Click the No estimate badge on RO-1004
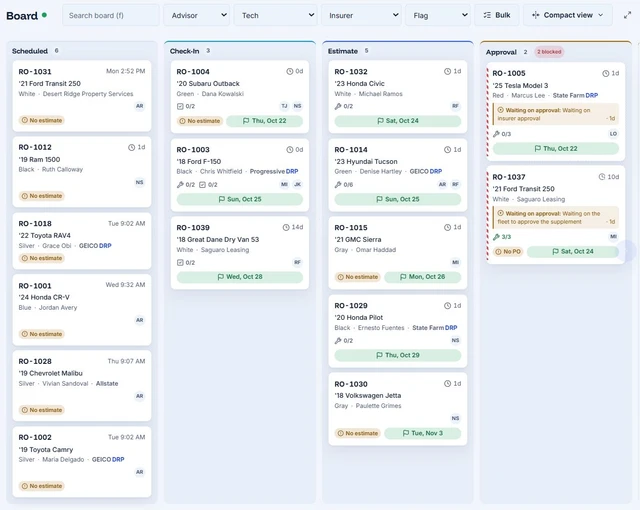 [200, 121]
